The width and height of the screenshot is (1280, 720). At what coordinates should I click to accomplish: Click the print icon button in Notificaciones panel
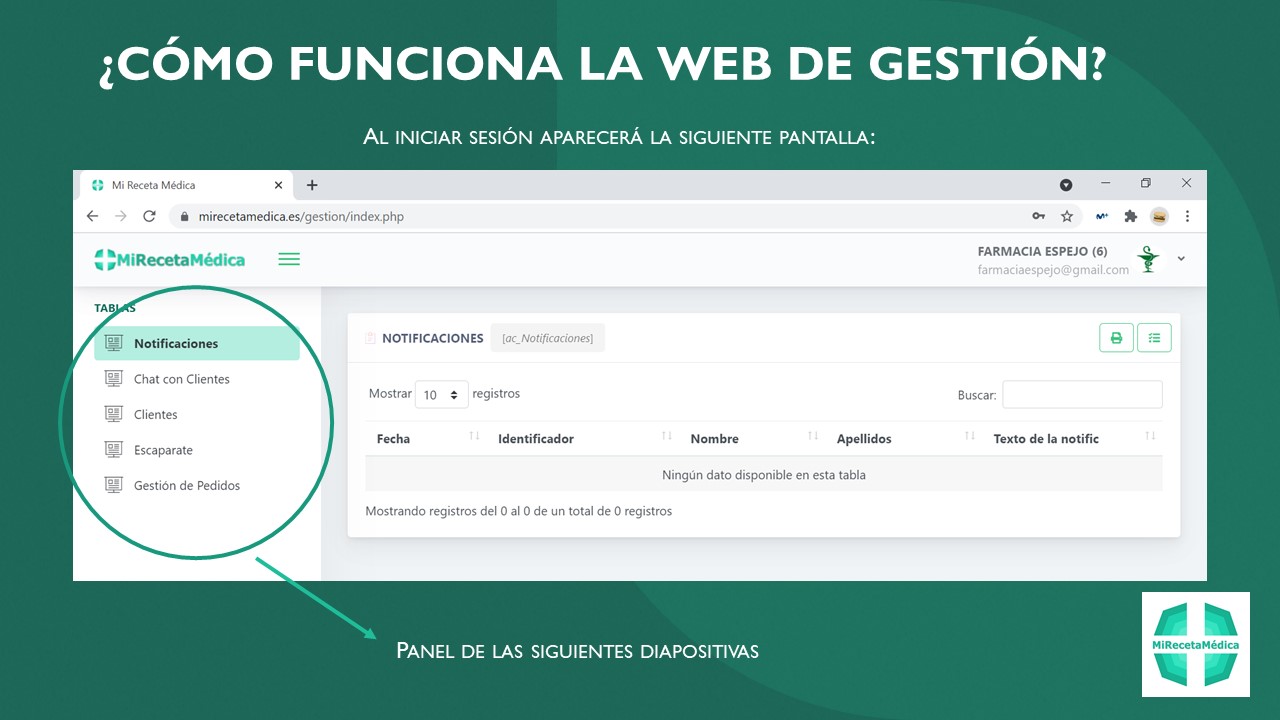click(1116, 338)
